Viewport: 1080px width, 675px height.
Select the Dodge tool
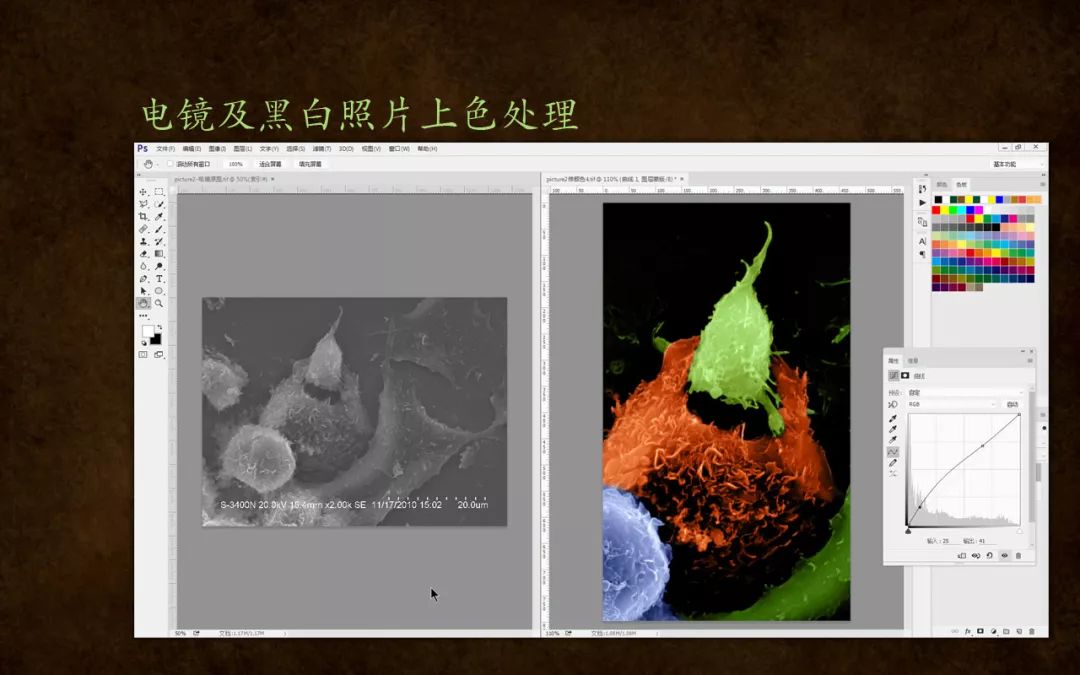pyautogui.click(x=159, y=266)
